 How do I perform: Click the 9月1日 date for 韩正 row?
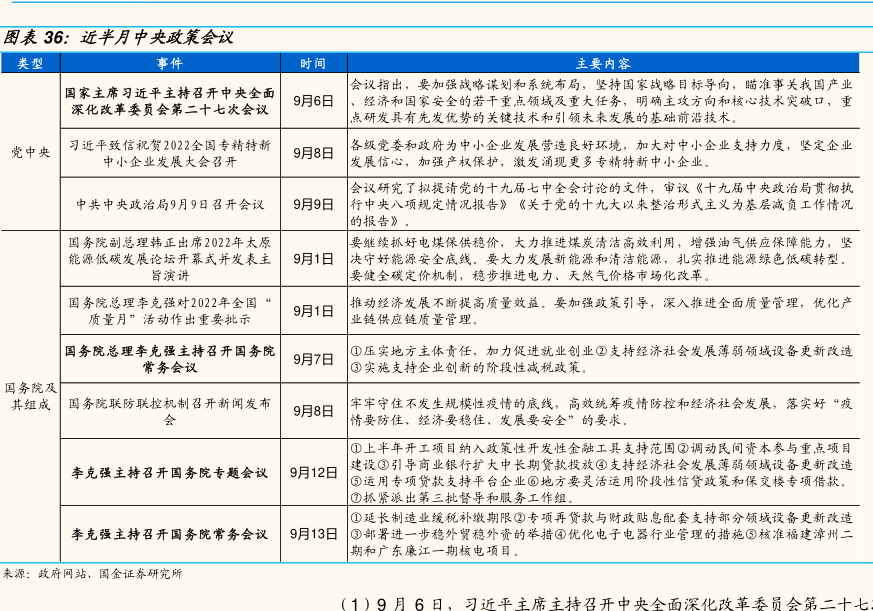pyautogui.click(x=313, y=259)
